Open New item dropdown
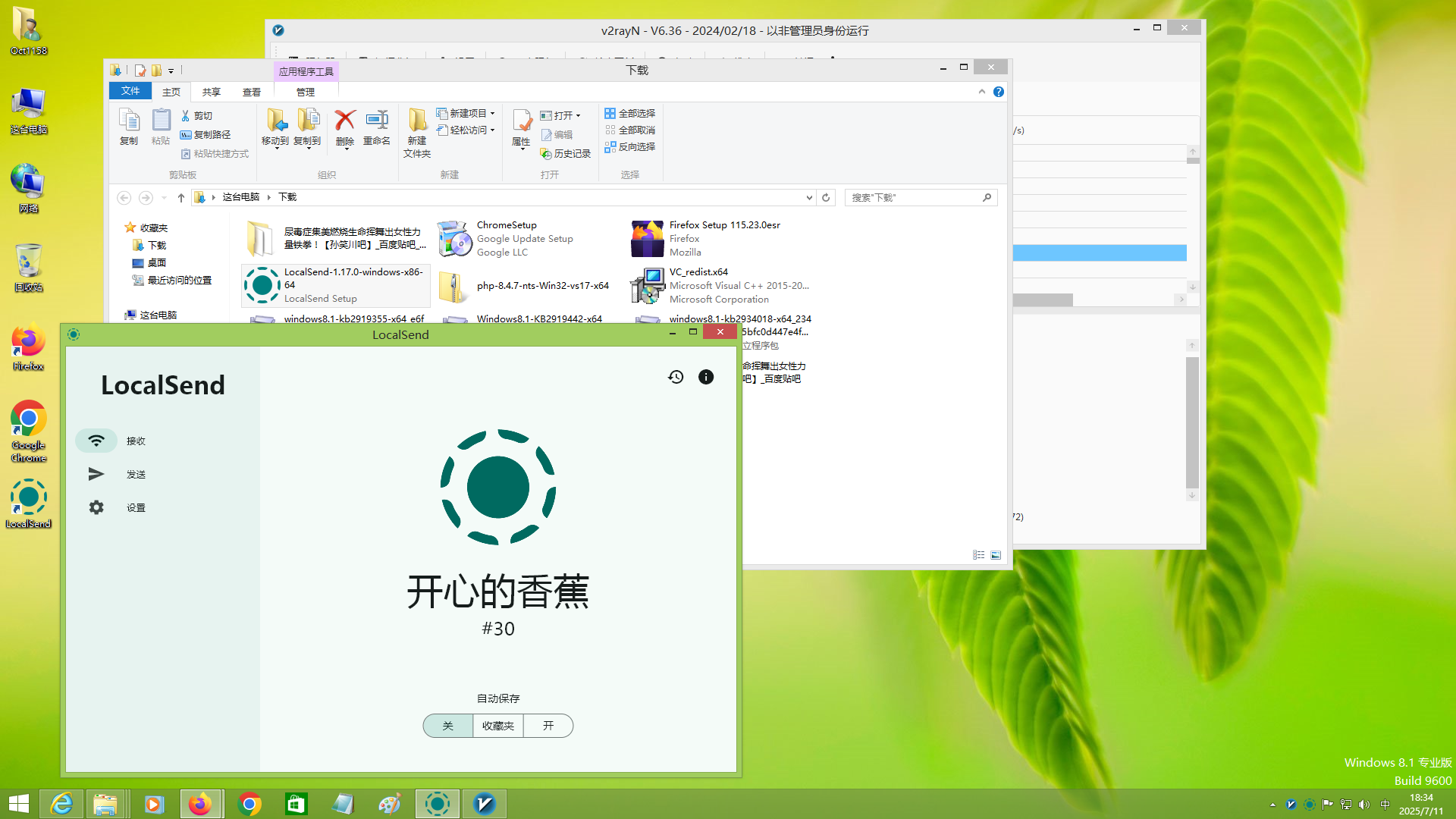1456x819 pixels. tap(466, 113)
